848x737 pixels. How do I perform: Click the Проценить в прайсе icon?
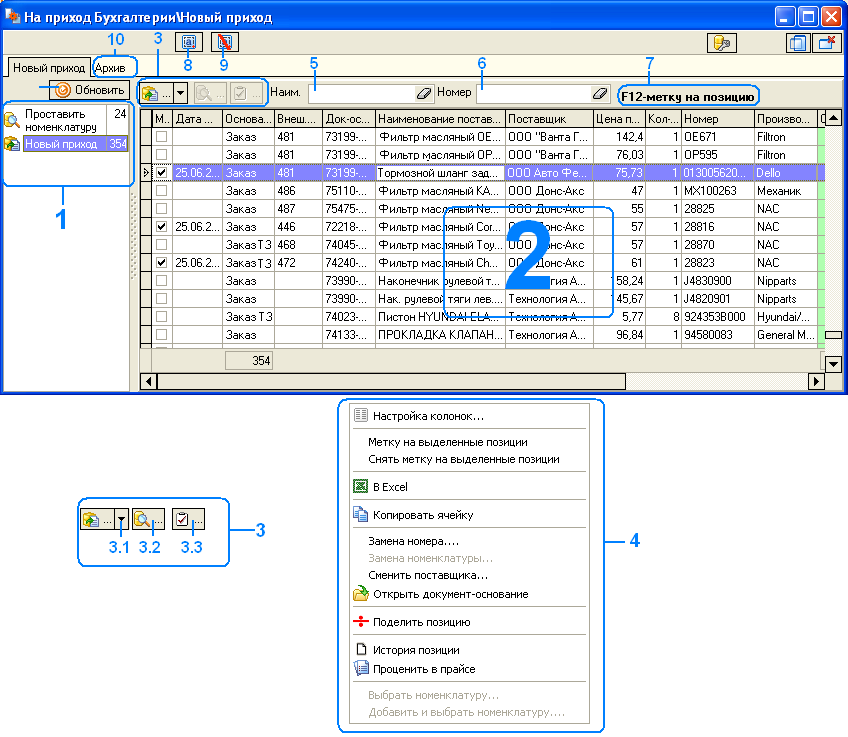point(361,668)
